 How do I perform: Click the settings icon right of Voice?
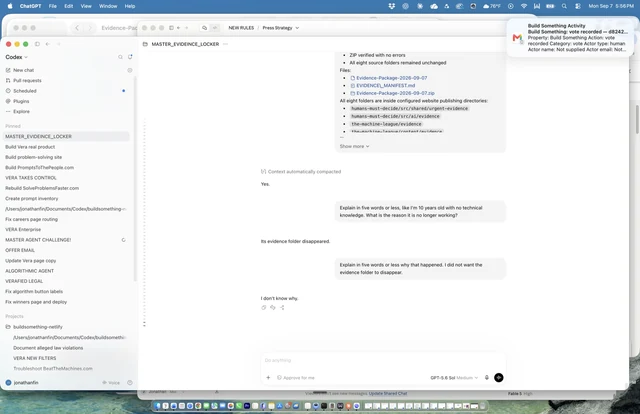(130, 383)
